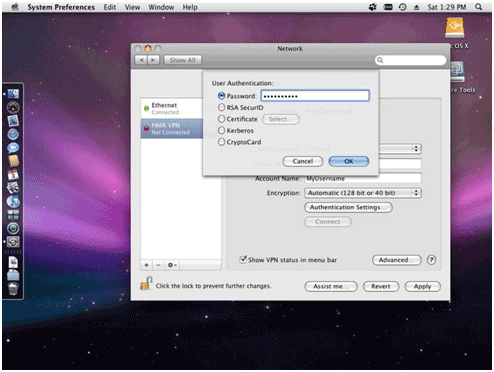This screenshot has height=372, width=494.
Task: Open the Window menu
Action: [161, 7]
